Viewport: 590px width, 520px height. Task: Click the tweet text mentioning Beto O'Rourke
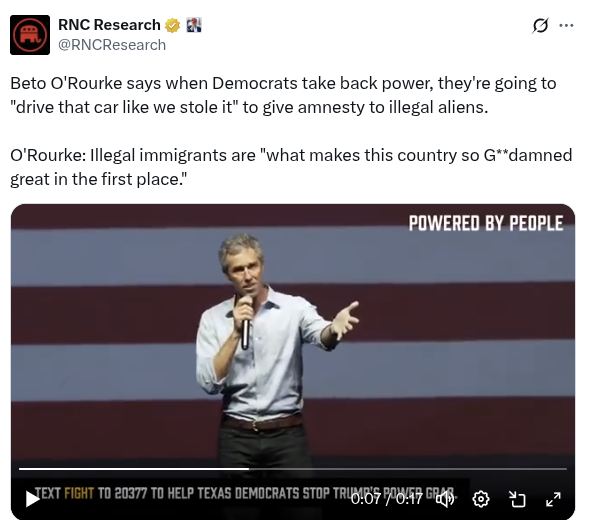283,95
